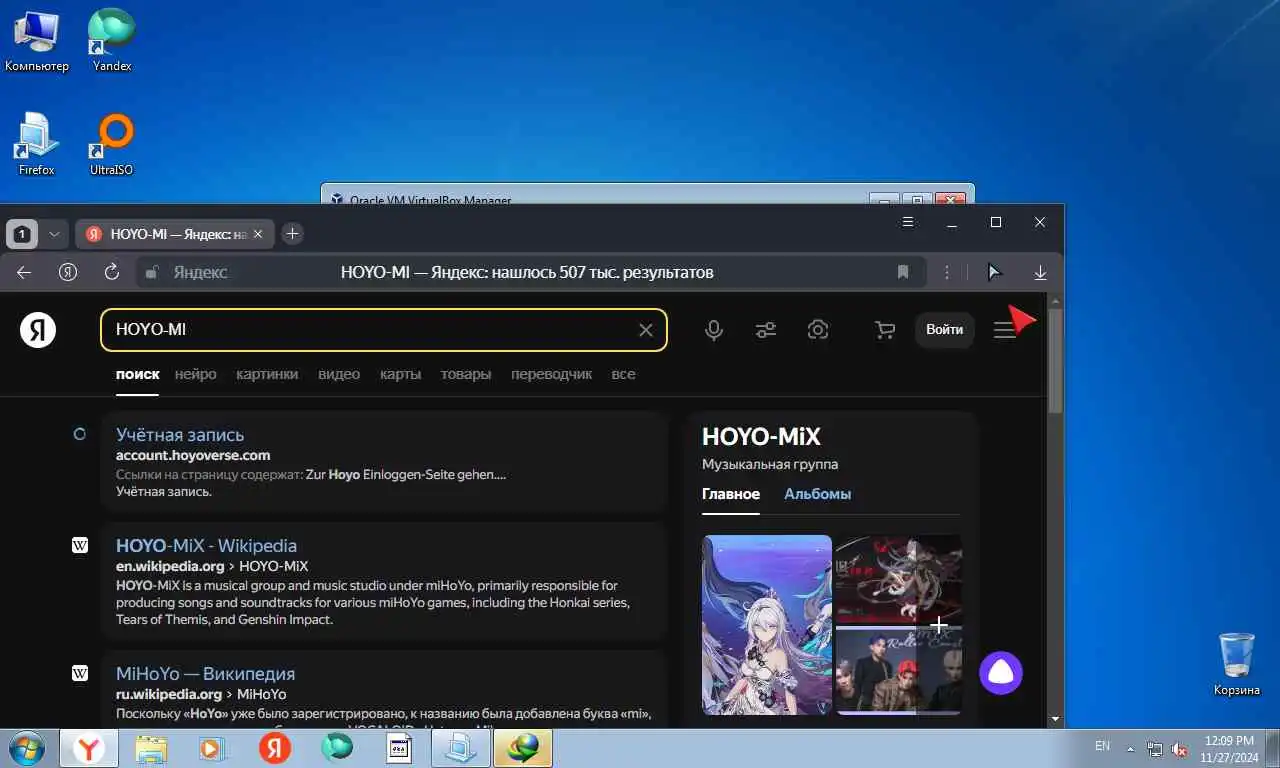Click Wikipedia favicon beside HOYO-MiX result
Viewport: 1280px width, 768px height.
[80, 546]
